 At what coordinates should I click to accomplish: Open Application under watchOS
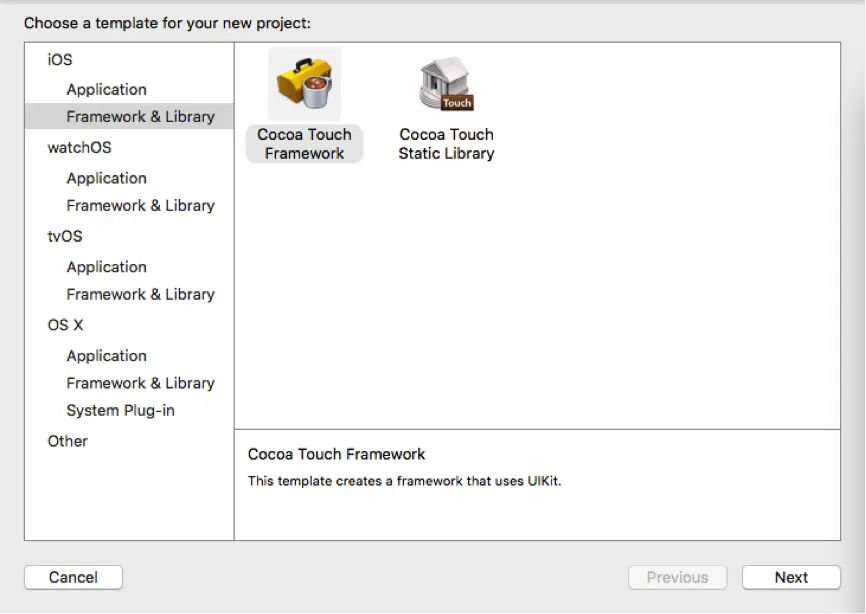pos(107,178)
